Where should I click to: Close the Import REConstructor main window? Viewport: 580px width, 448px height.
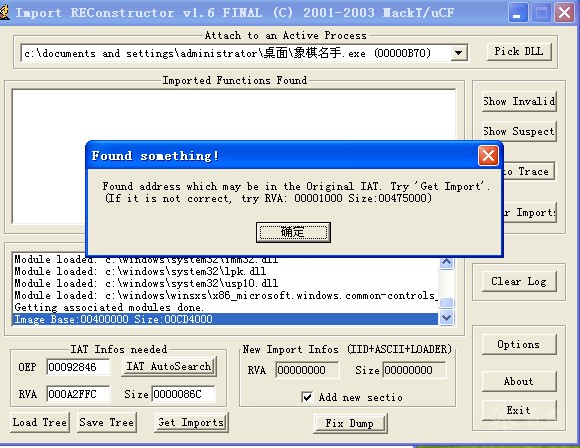[x=564, y=13]
